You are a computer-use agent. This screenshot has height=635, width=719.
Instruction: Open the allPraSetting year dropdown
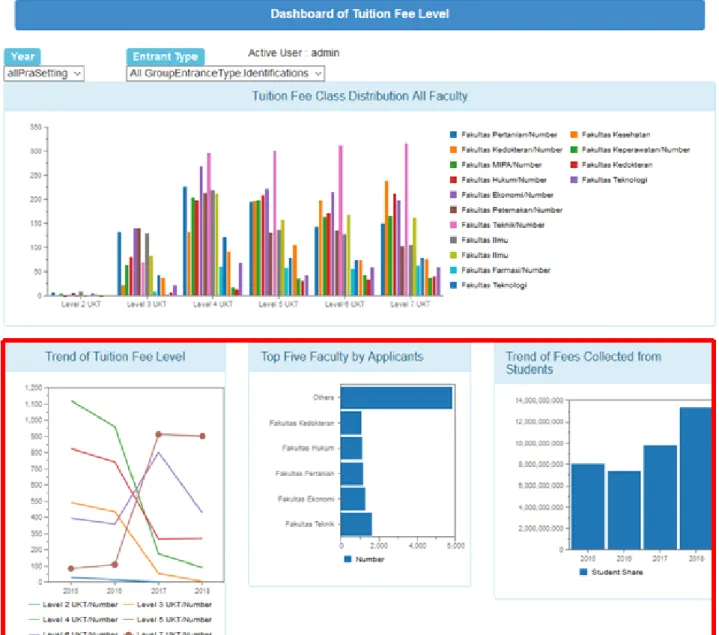tap(44, 73)
